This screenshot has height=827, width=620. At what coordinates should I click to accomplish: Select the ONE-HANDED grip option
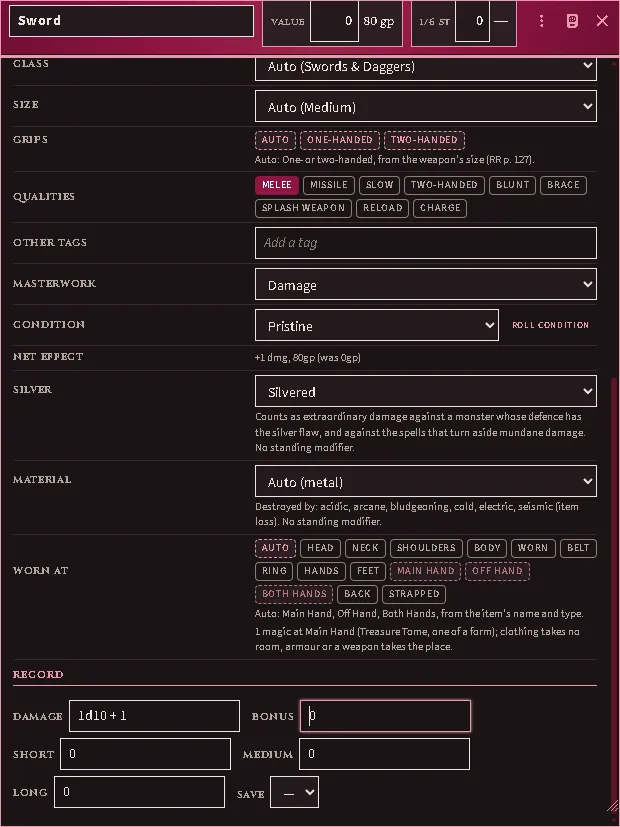point(340,140)
